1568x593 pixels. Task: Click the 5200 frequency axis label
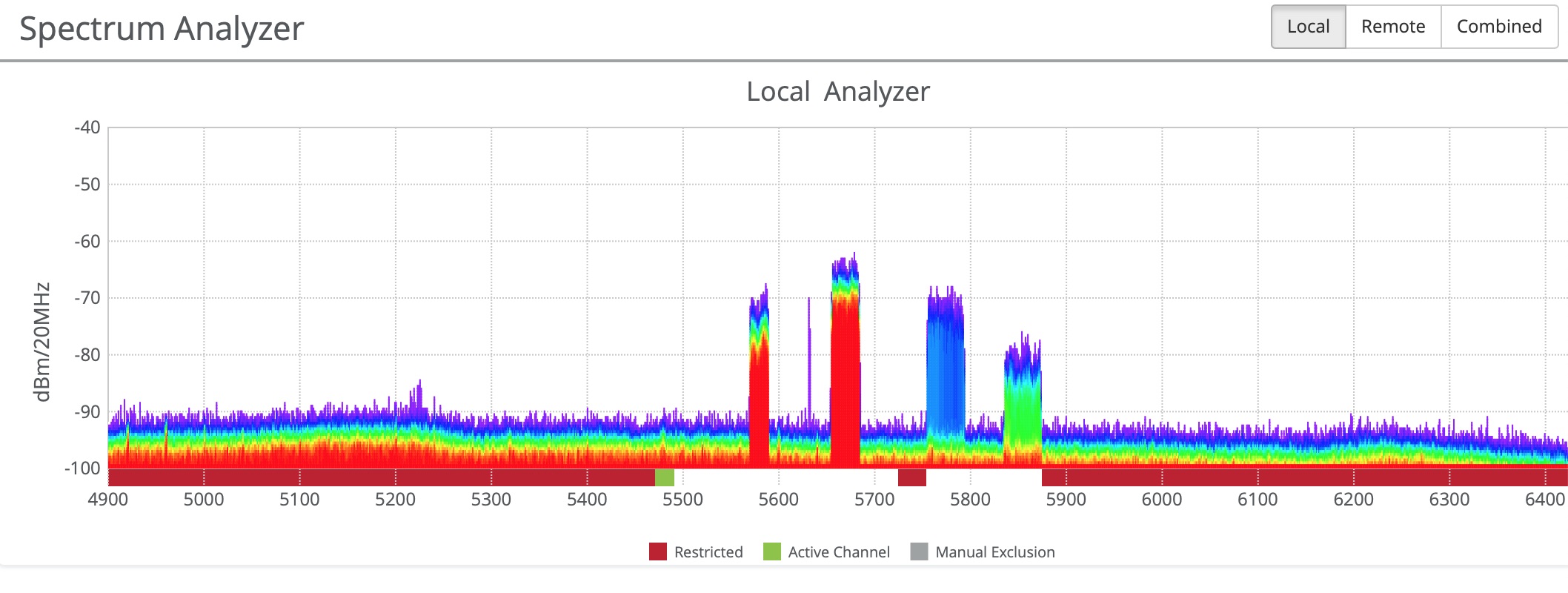[396, 500]
